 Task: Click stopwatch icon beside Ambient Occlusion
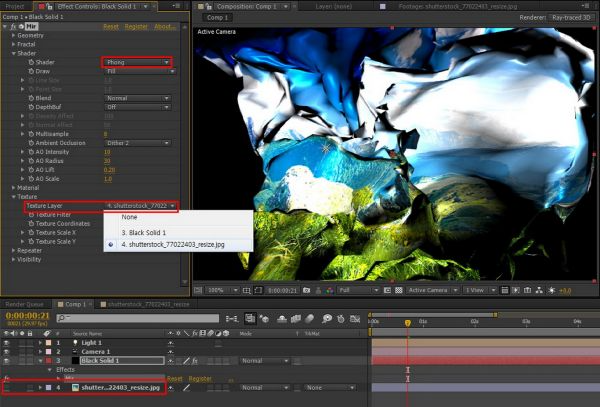[31, 142]
